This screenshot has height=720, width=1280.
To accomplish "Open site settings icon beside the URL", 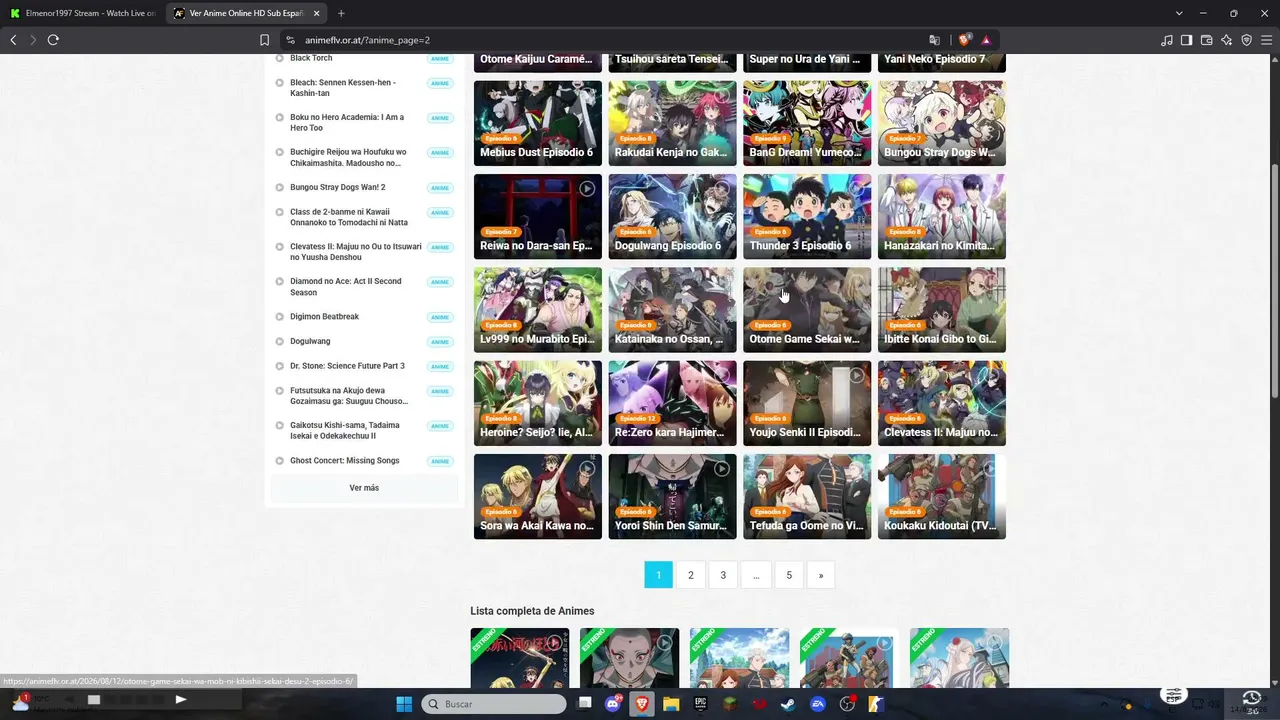I will [290, 40].
